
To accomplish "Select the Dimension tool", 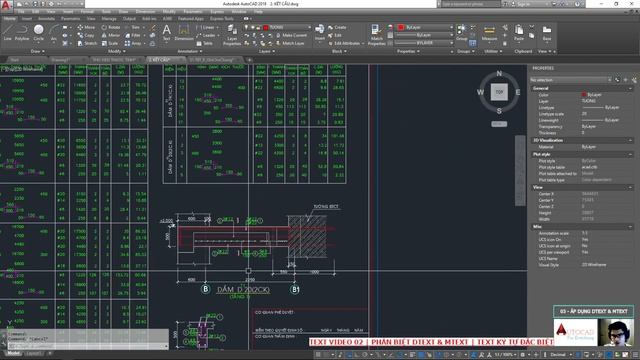I will (x=184, y=32).
